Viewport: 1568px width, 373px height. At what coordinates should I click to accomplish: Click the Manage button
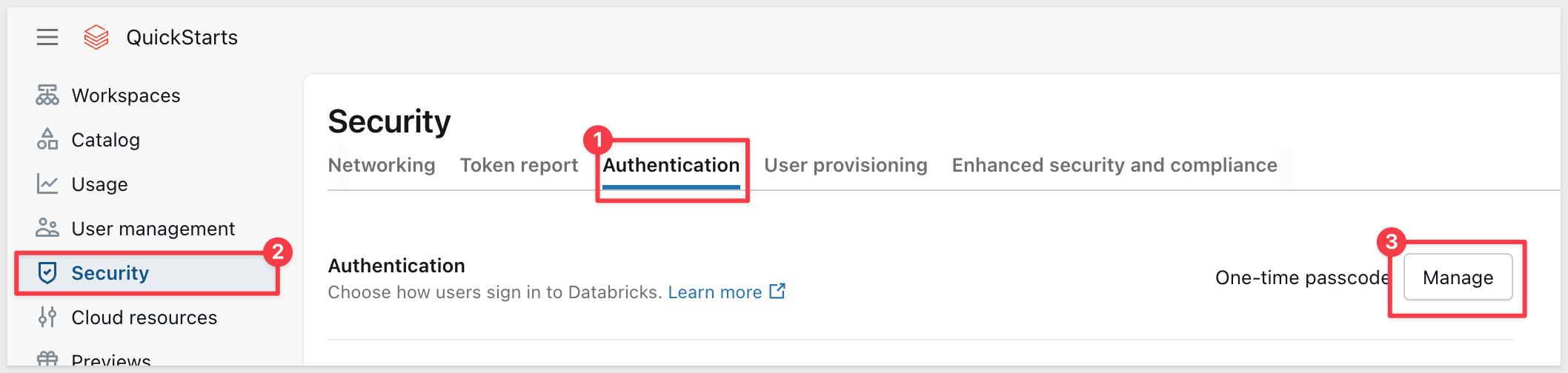coord(1458,278)
